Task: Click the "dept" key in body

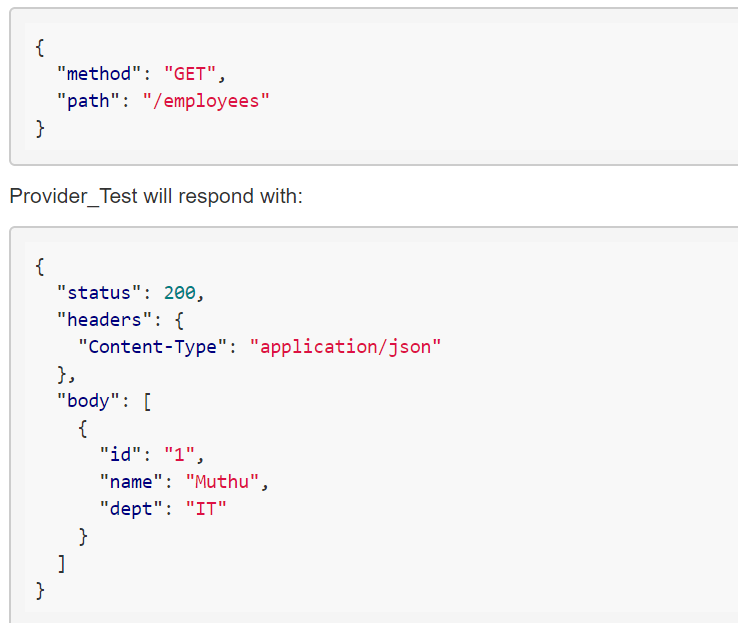Action: click(132, 510)
